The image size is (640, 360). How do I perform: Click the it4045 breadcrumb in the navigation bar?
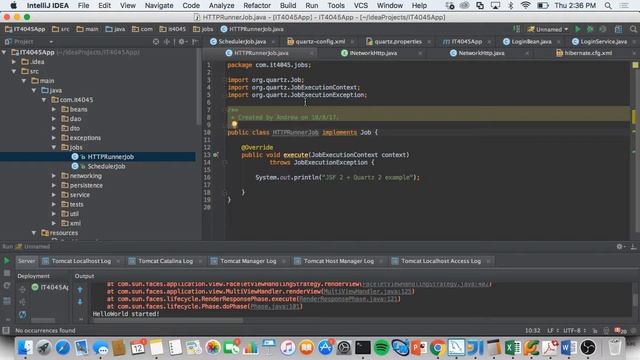[x=173, y=29]
